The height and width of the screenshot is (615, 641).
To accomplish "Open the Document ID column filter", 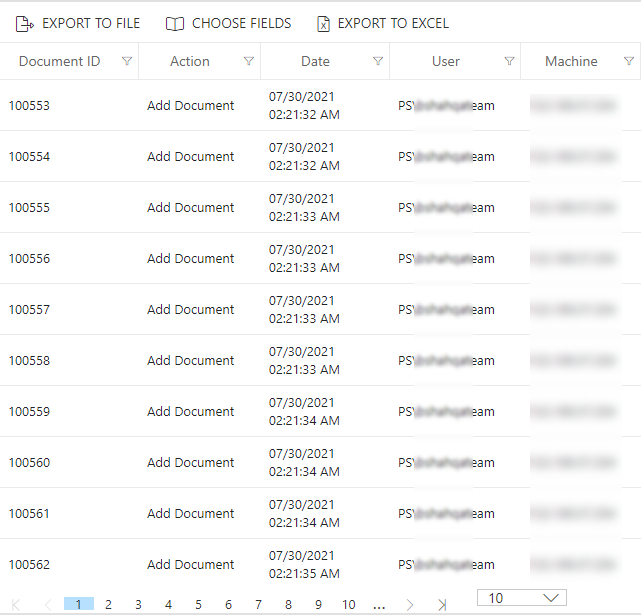I will click(x=127, y=61).
